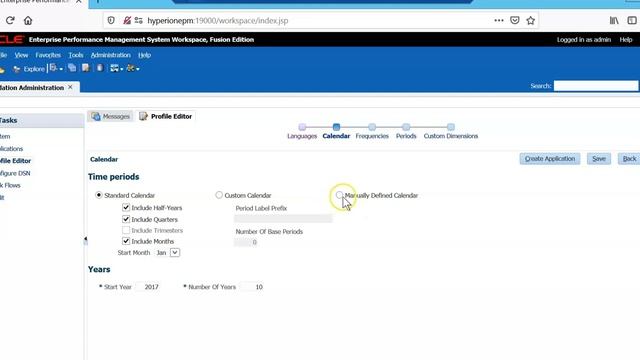Open the Help menu in the blue menu bar
The height and width of the screenshot is (360, 640).
point(144,55)
